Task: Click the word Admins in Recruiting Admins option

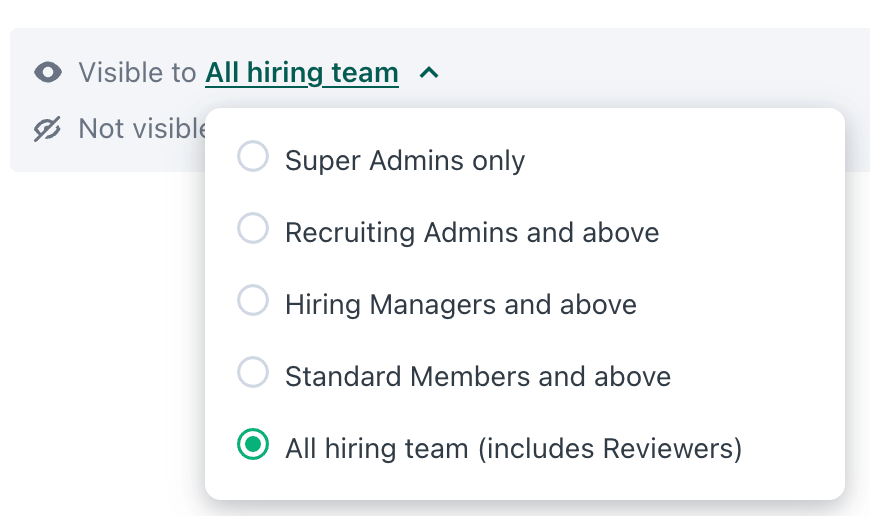Action: coord(471,232)
